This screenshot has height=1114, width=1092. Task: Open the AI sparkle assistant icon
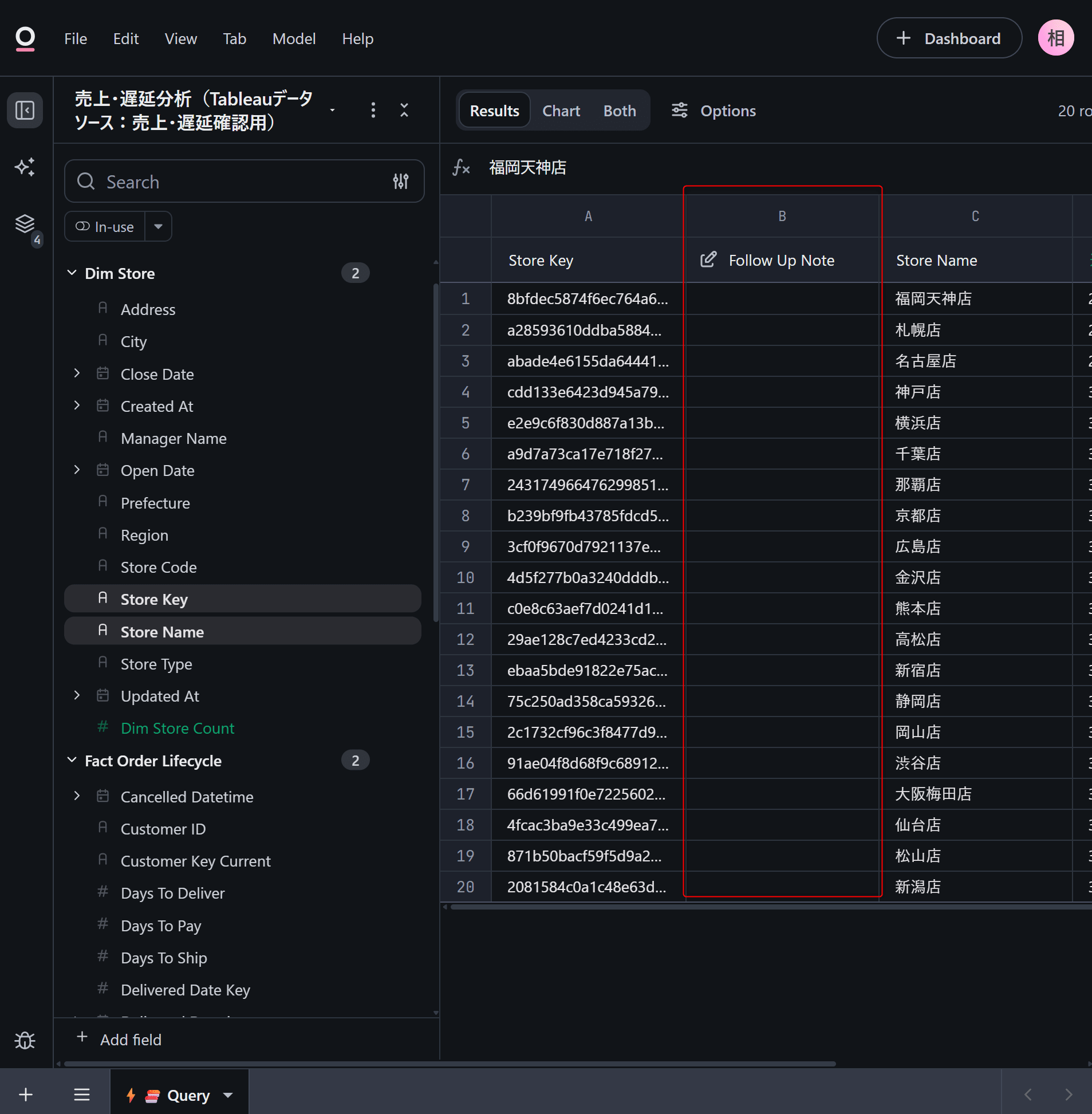click(25, 167)
